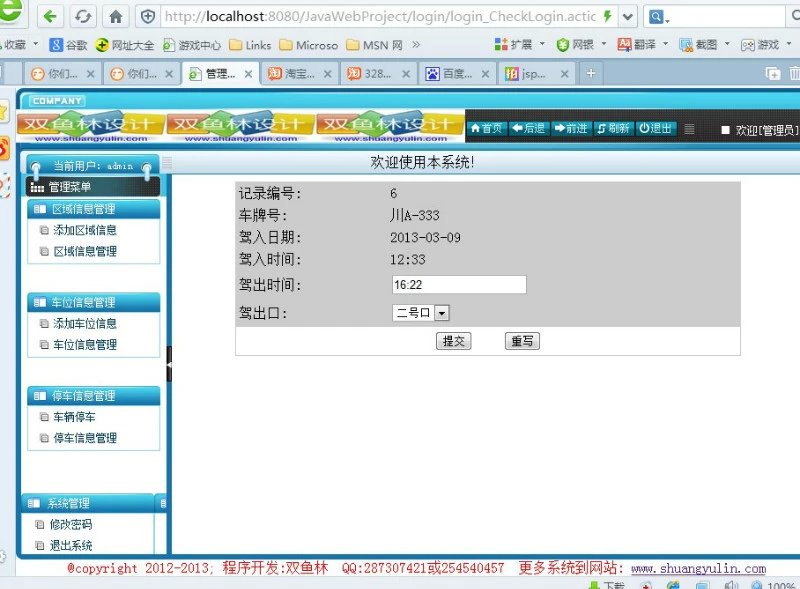This screenshot has width=800, height=589.
Task: Click the 退出 logout button in header
Action: pyautogui.click(x=656, y=128)
